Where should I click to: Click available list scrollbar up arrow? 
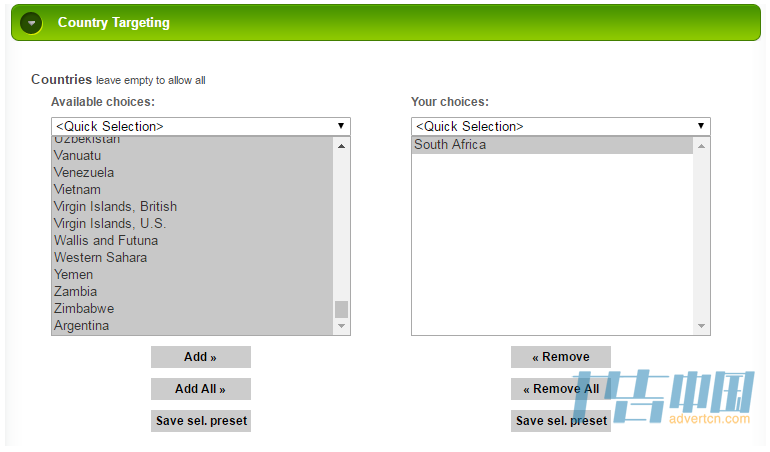click(x=342, y=146)
